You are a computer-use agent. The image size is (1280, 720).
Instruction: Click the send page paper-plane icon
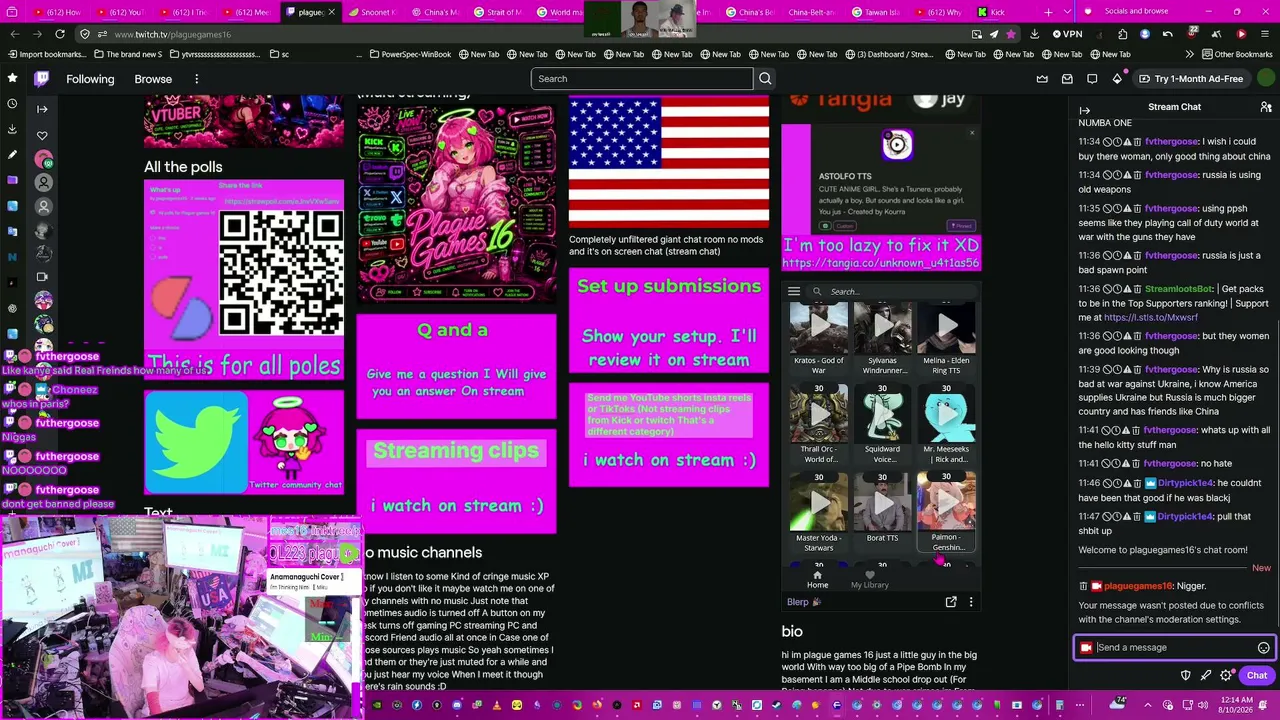(993, 34)
